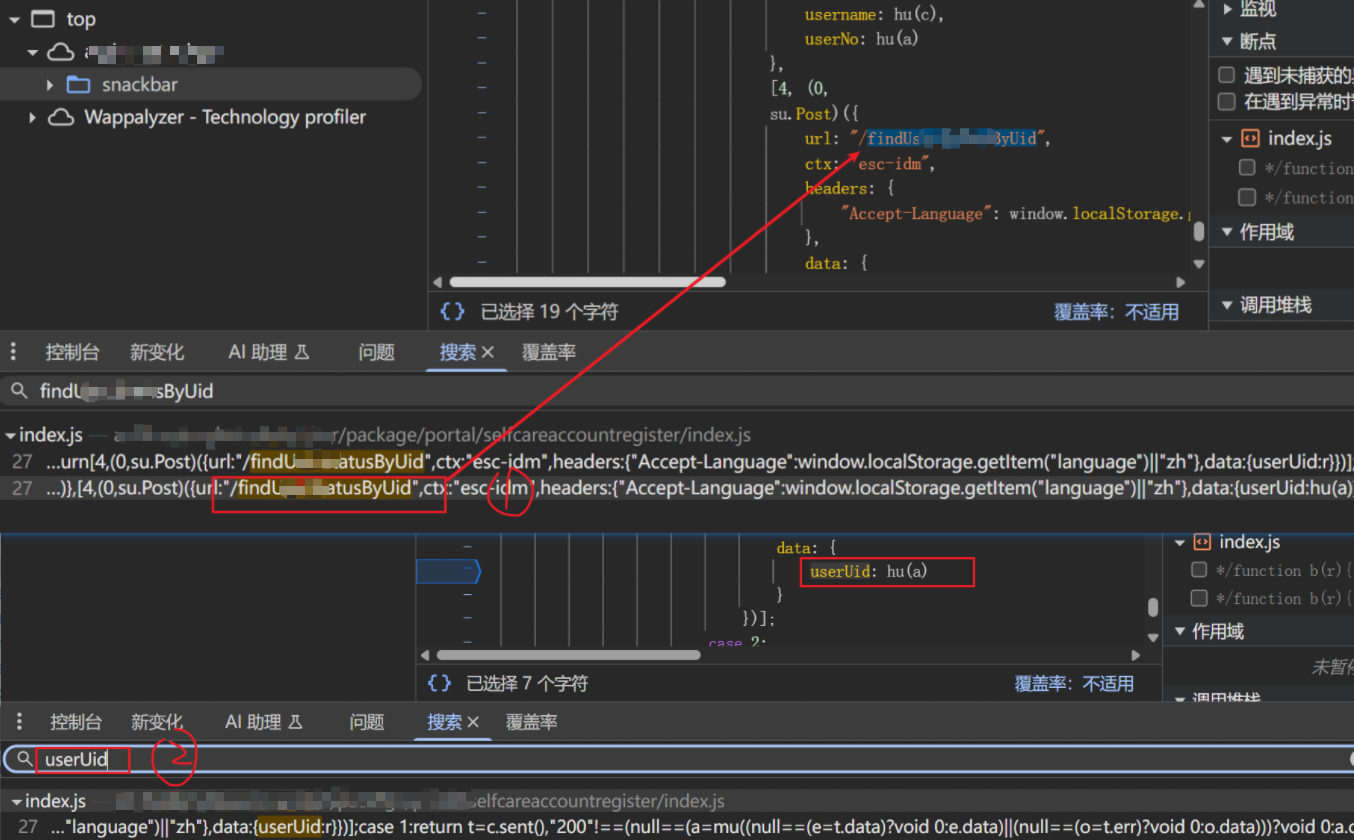
Task: Click left arrow of upper editor horizontal scrollbar
Action: (x=438, y=283)
